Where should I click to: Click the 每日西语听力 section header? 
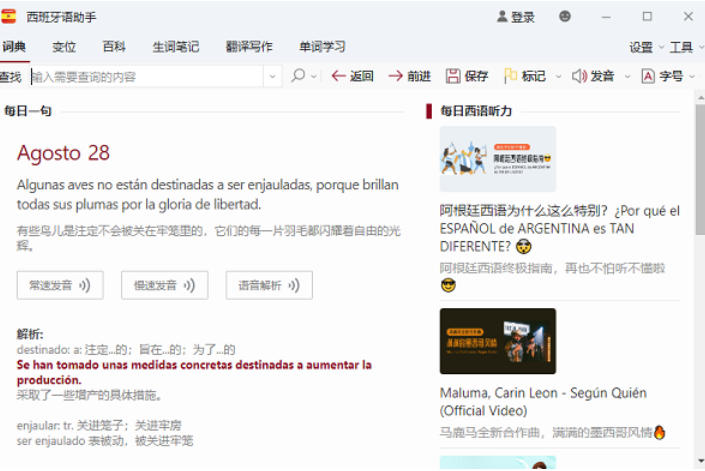(476, 111)
